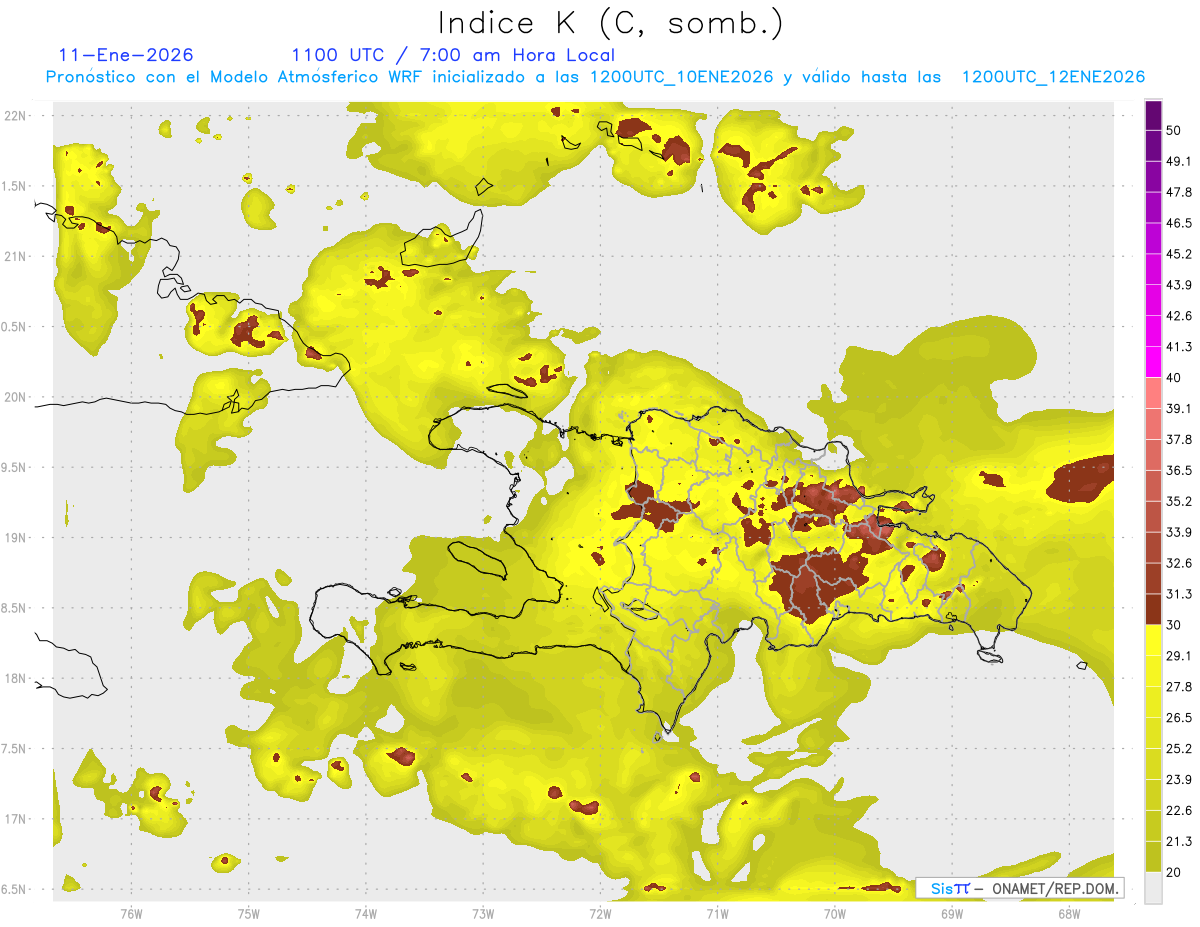Click the '70W' longitude label
1200x927 pixels.
click(x=835, y=913)
